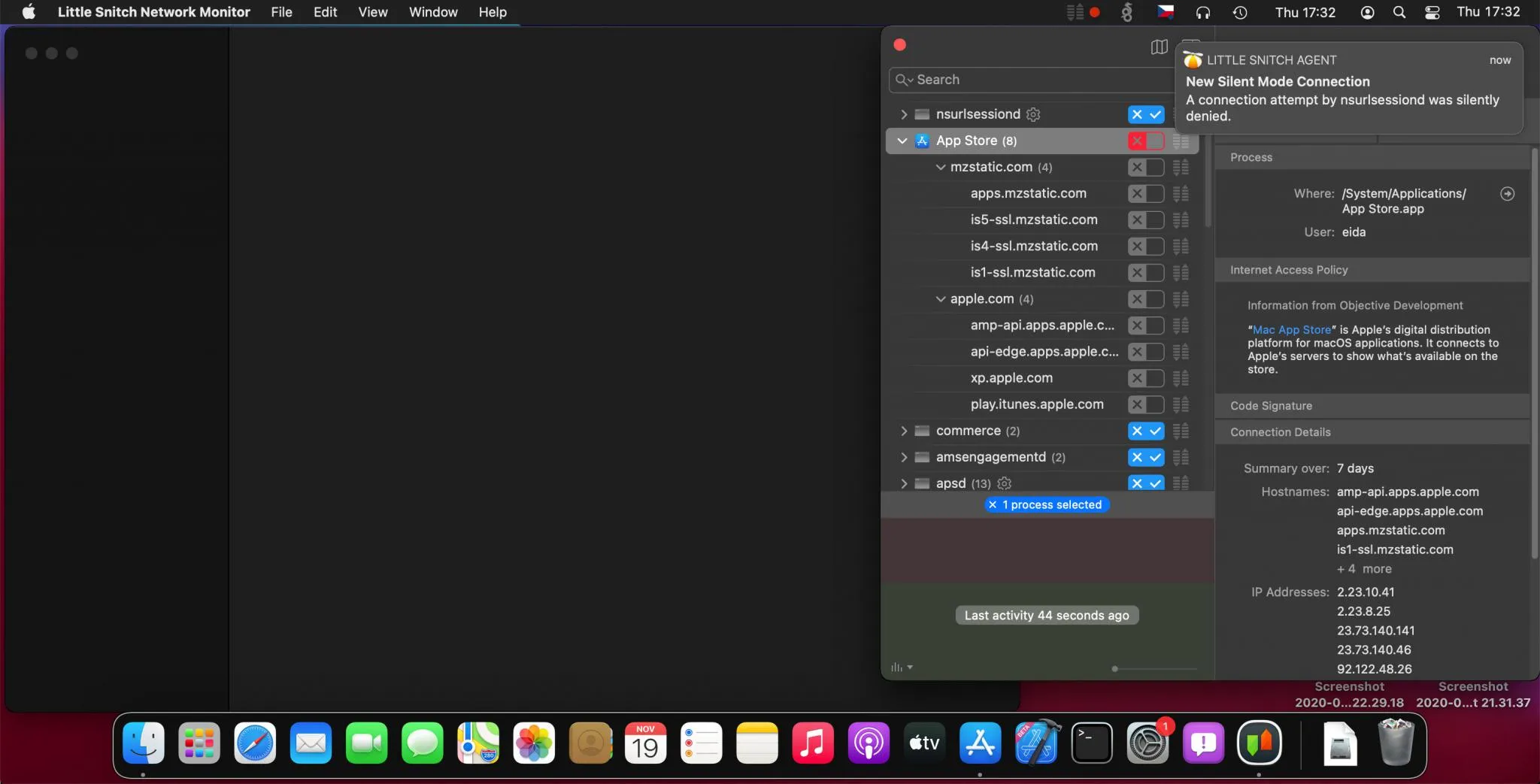Open Launchpad from the Dock

[199, 743]
